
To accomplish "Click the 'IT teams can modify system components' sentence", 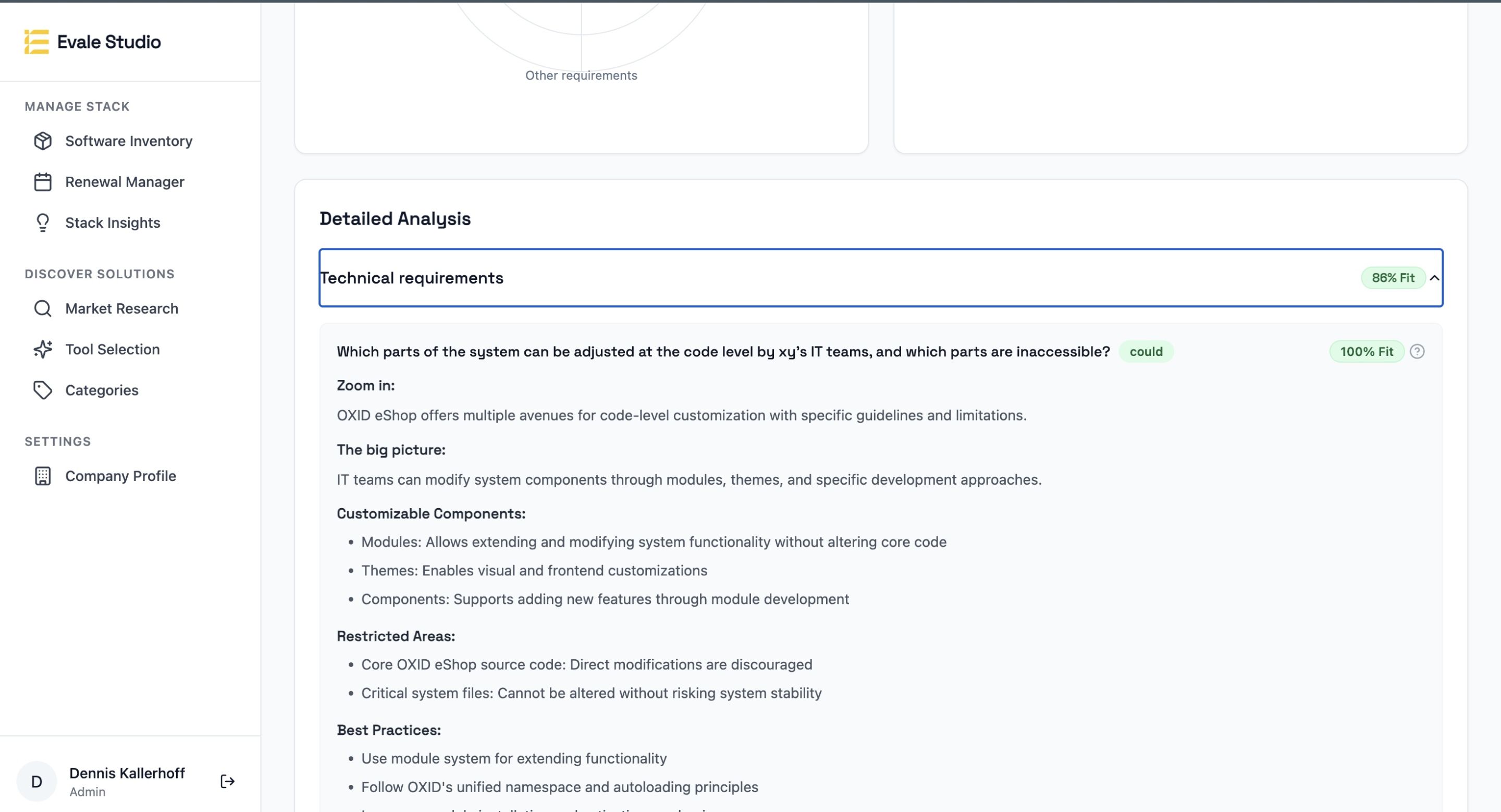I will (x=690, y=479).
